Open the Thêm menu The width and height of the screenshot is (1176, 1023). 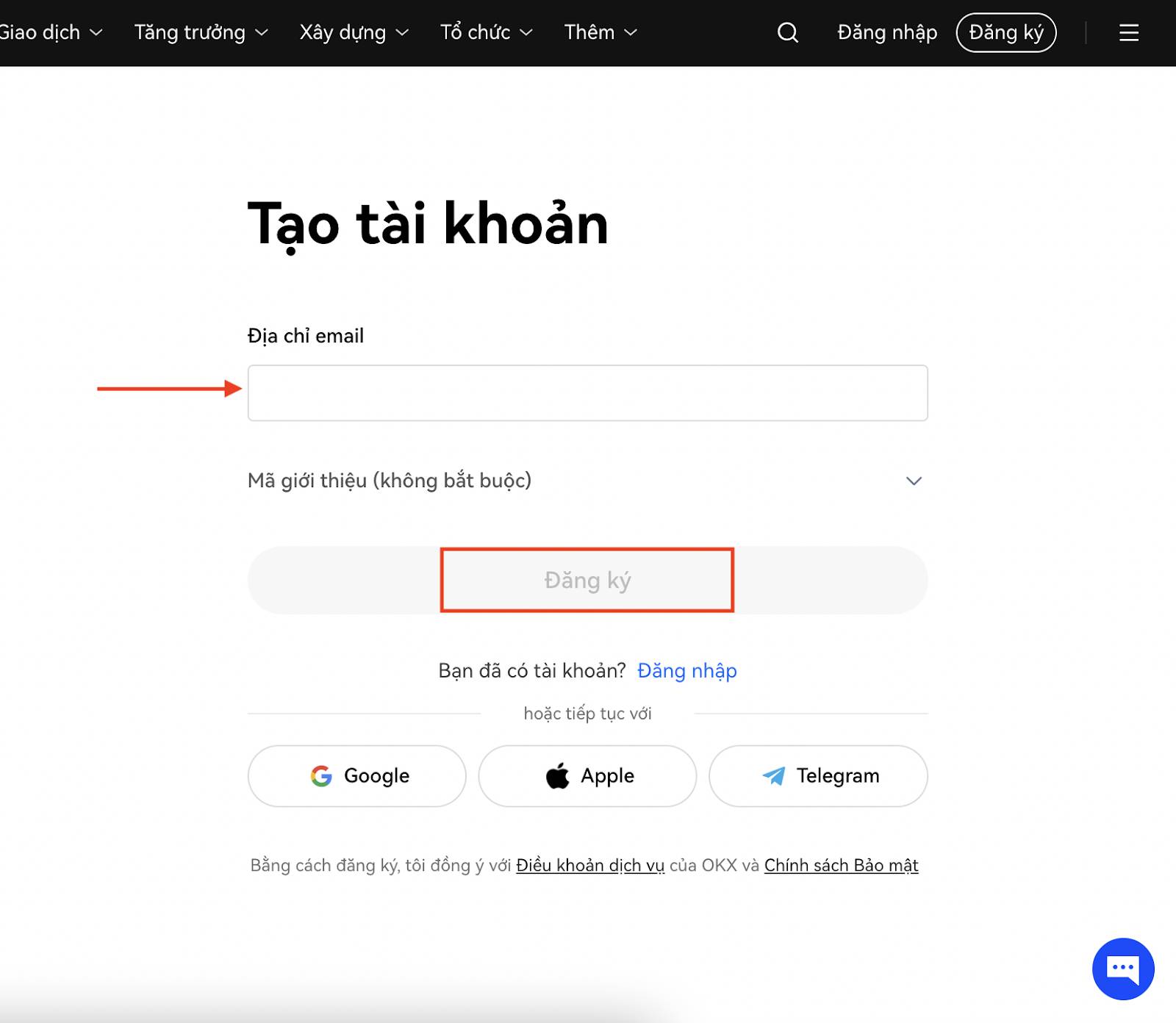(599, 32)
